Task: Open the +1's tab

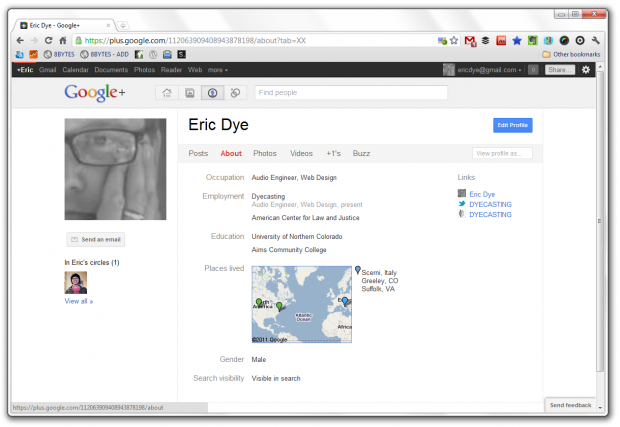Action: pyautogui.click(x=333, y=153)
